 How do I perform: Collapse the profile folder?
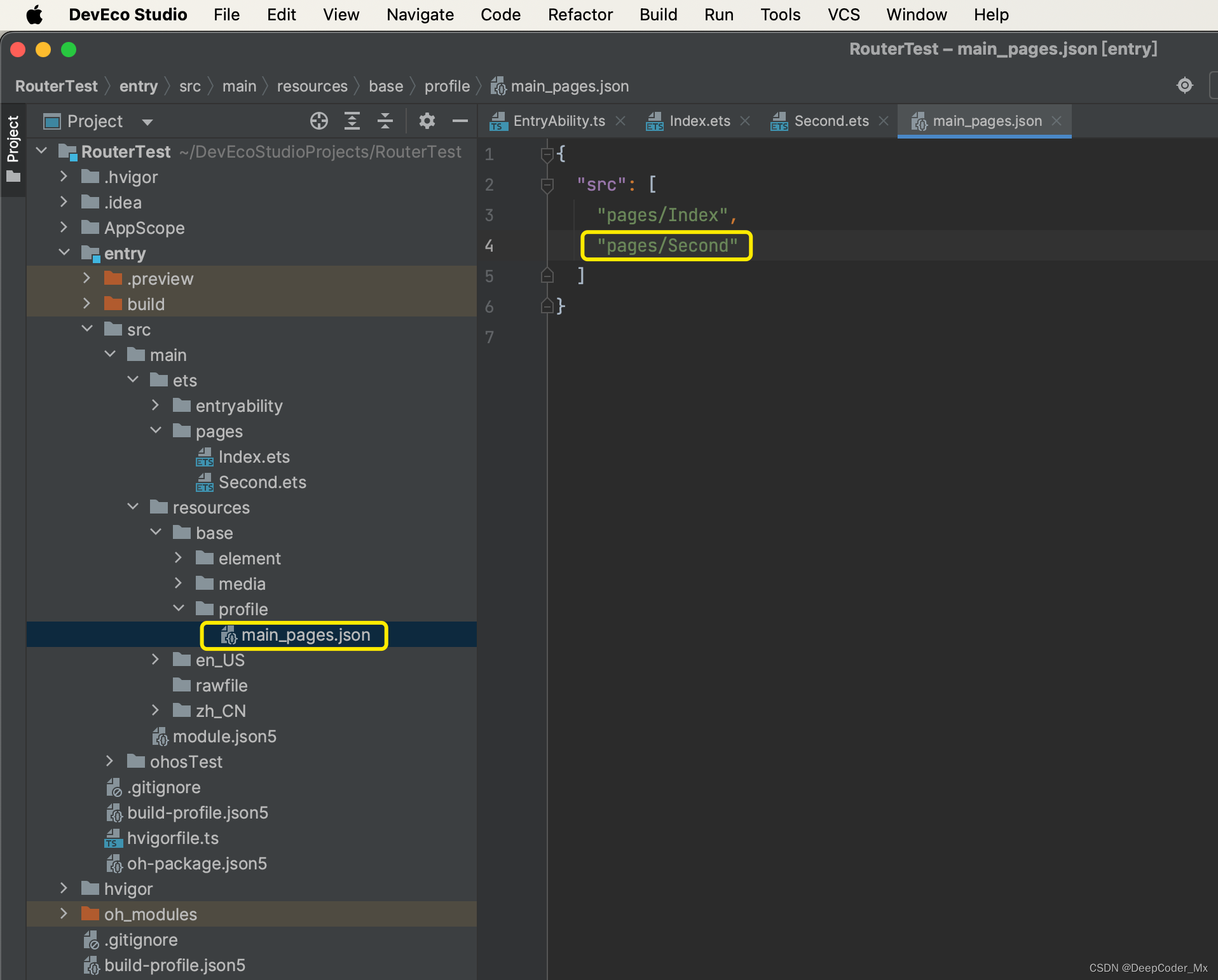[x=178, y=609]
